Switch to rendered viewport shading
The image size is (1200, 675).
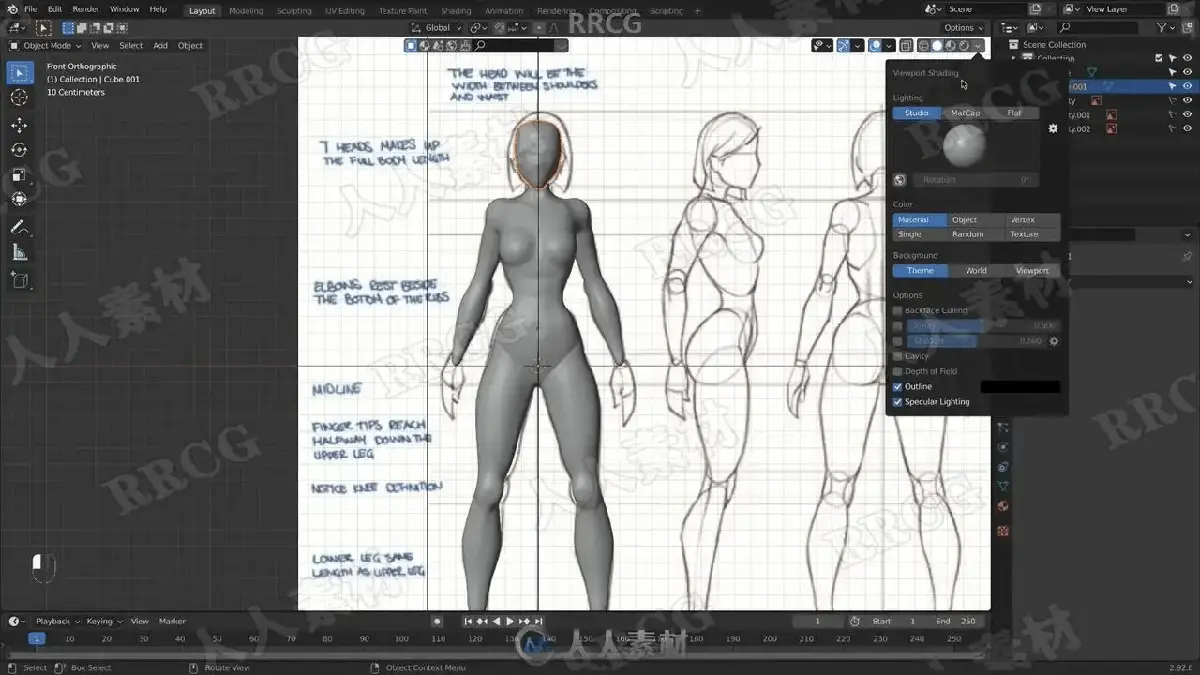tap(963, 45)
